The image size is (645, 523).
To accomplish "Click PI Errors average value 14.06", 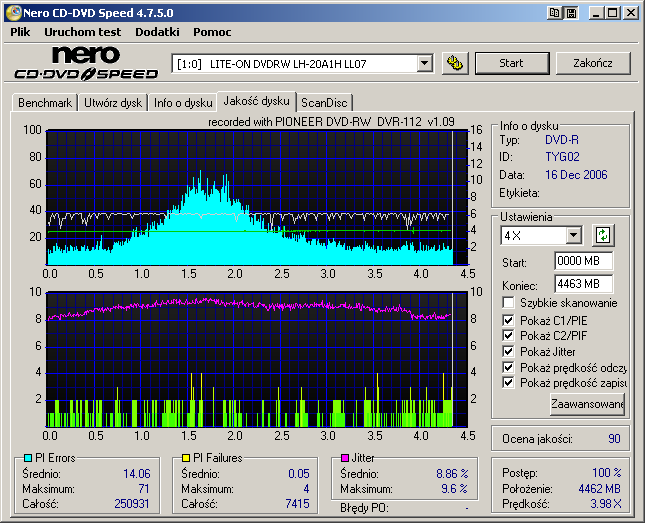I will click(x=137, y=474).
